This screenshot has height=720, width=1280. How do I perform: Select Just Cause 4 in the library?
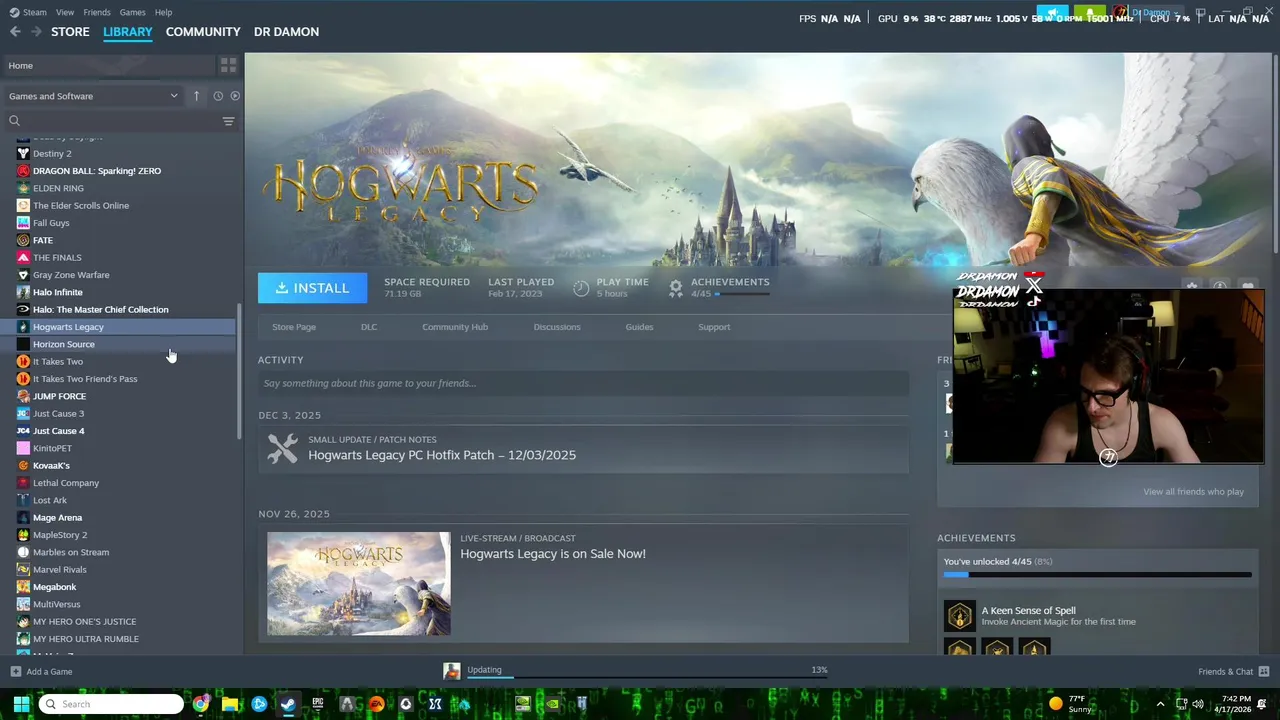coord(59,431)
